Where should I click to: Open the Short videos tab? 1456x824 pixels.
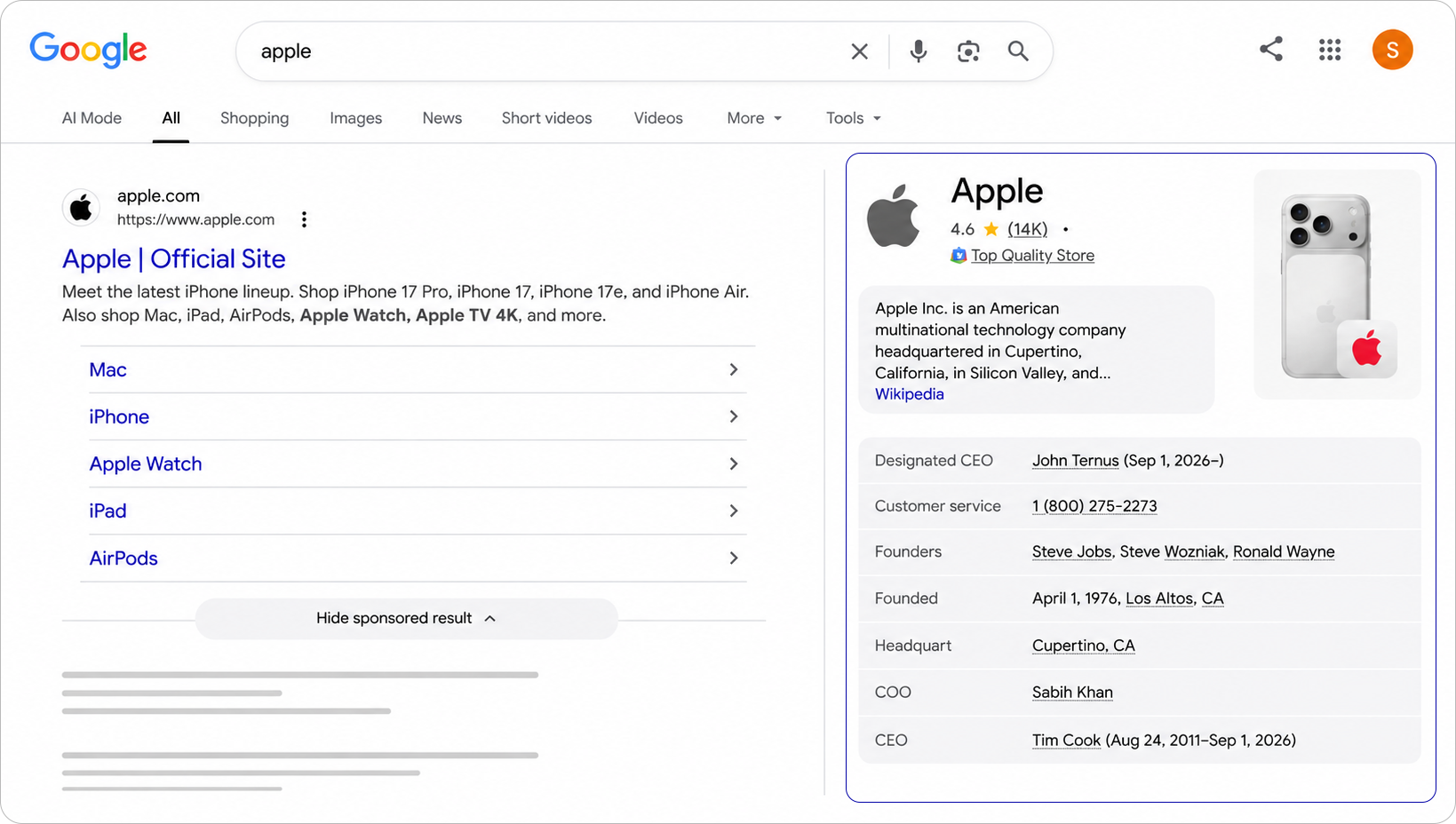[x=546, y=118]
